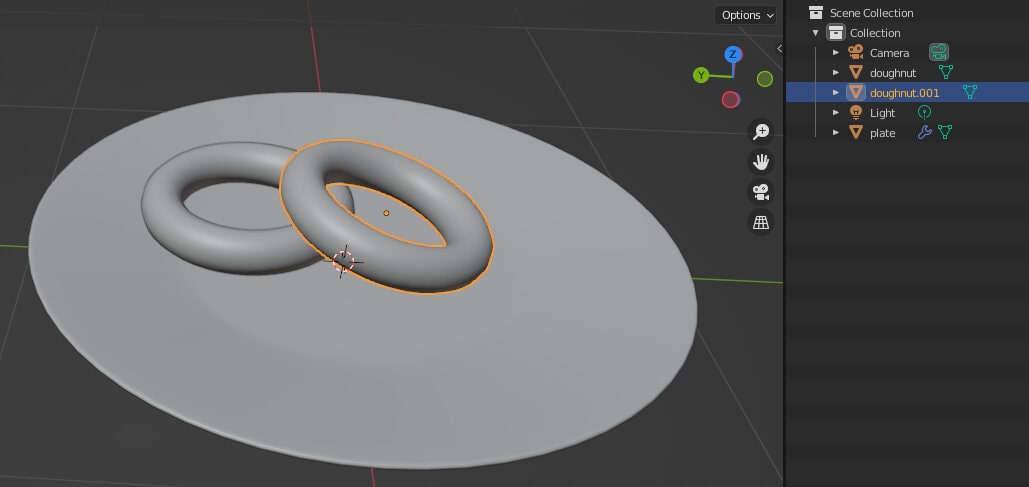
Task: Click the highlighted doughnut.001 object icon
Action: 856,93
